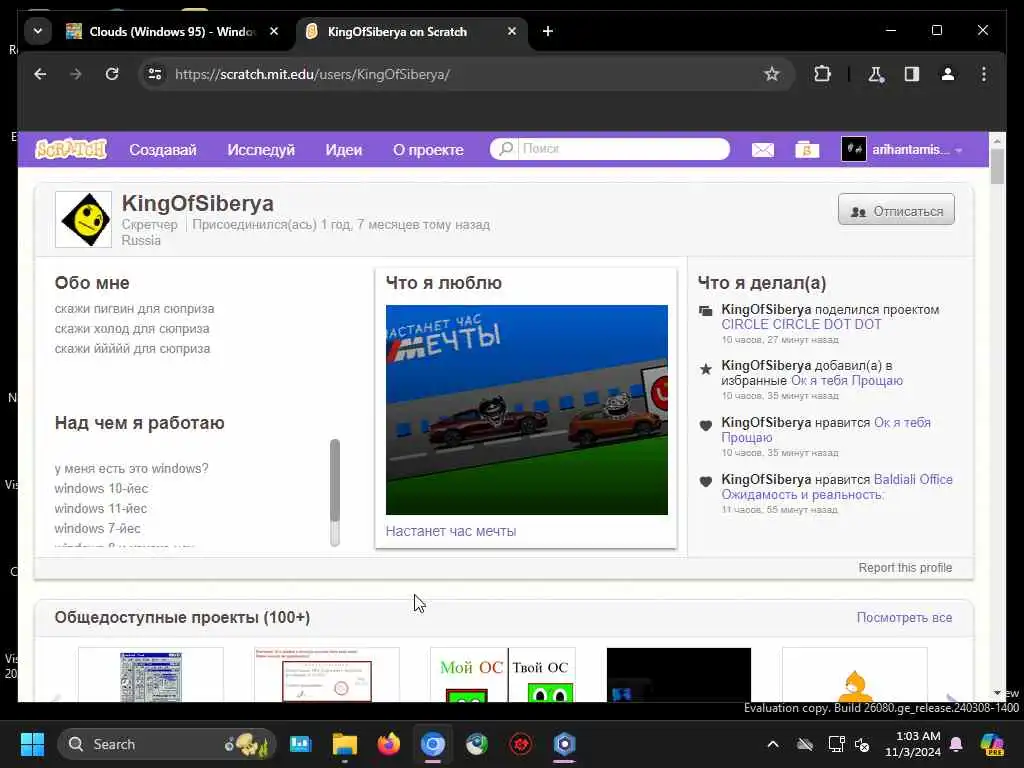Launch Firefox from the taskbar
Image resolution: width=1024 pixels, height=768 pixels.
(x=389, y=744)
